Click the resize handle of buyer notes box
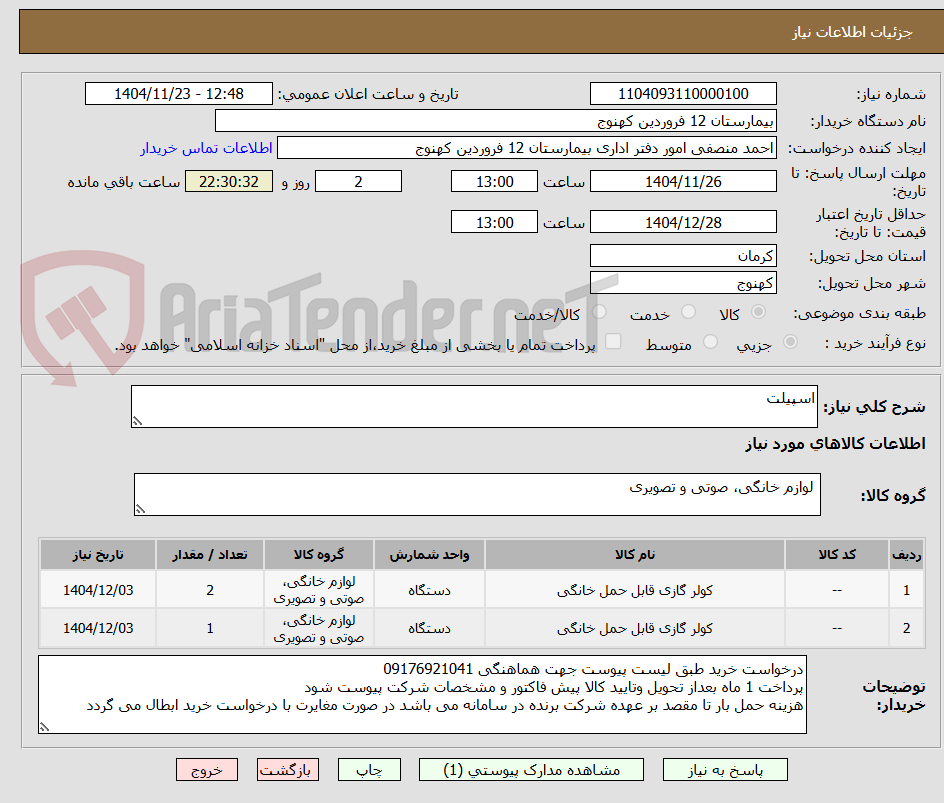Image resolution: width=944 pixels, height=803 pixels. click(45, 727)
